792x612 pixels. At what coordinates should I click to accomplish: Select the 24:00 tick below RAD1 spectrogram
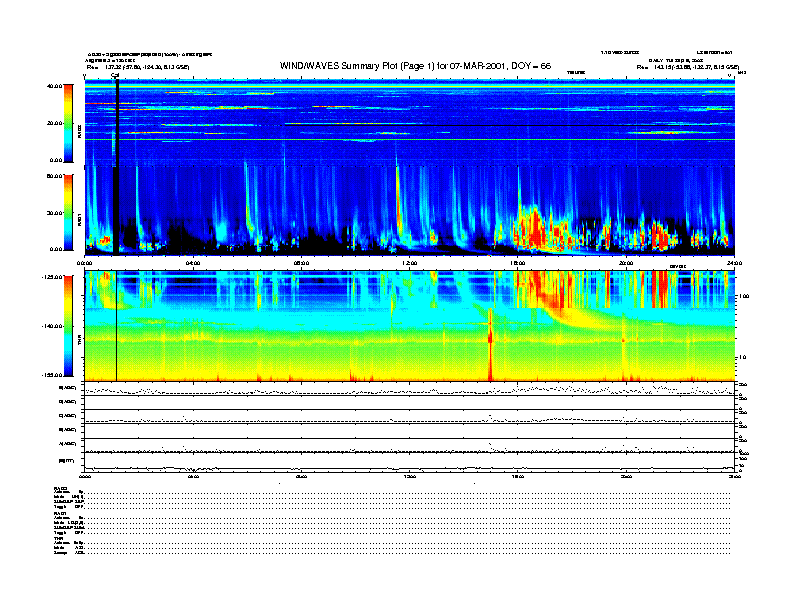click(734, 263)
